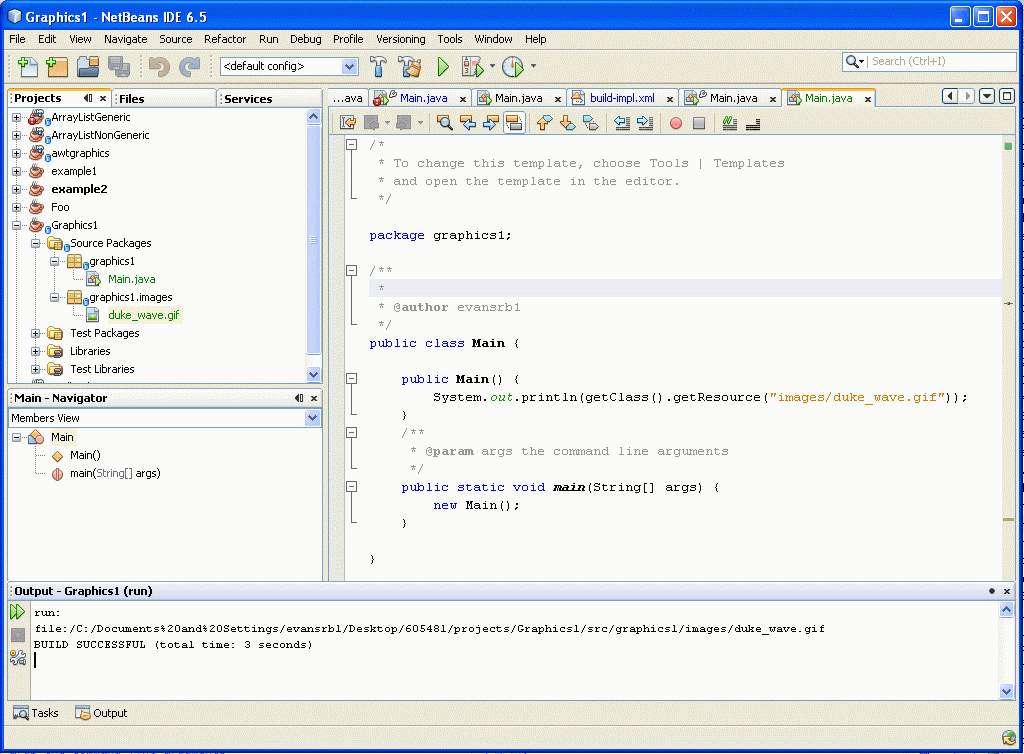
Task: Click the Save All icon
Action: pyautogui.click(x=119, y=67)
